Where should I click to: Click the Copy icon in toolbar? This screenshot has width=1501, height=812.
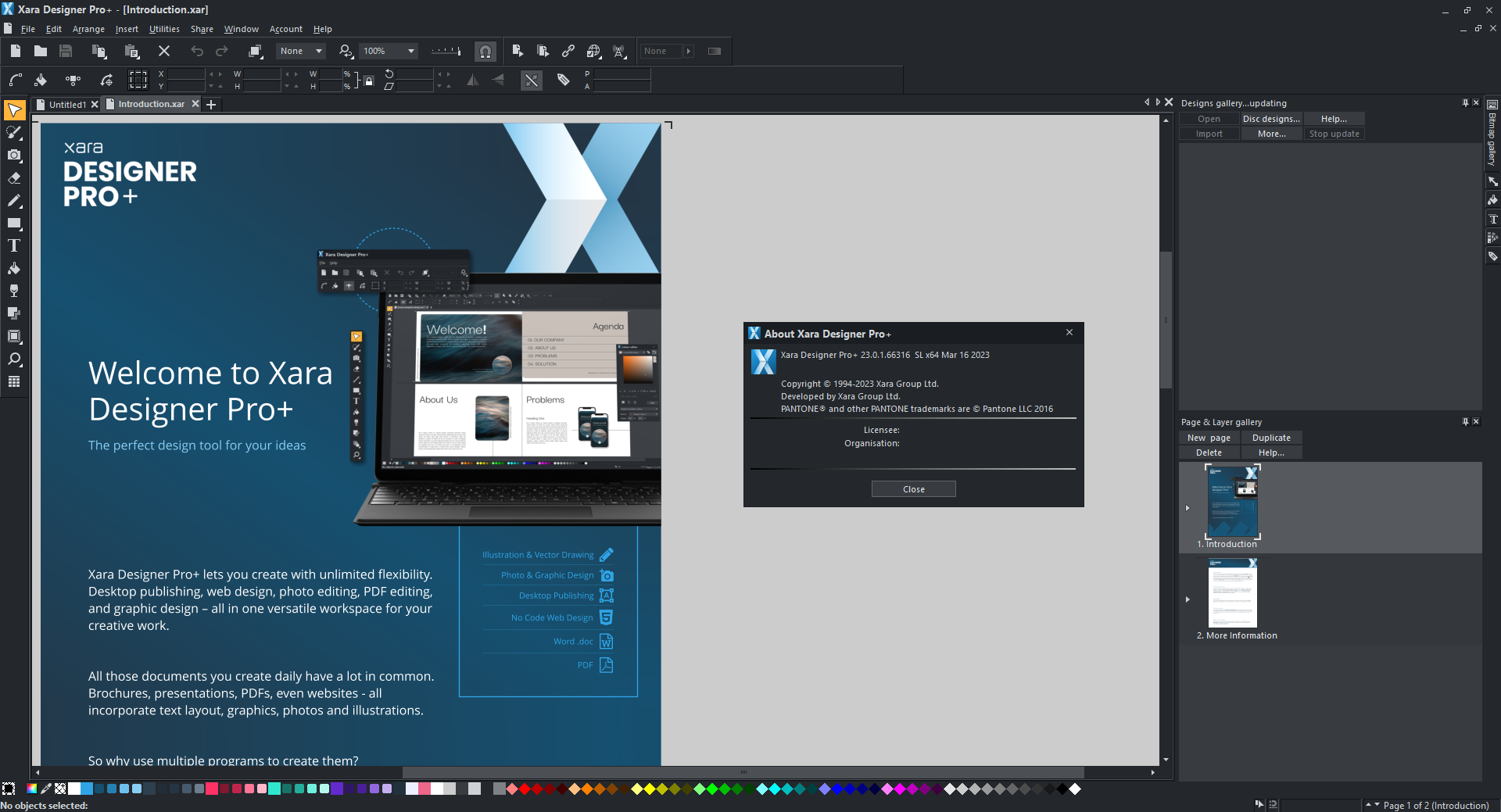click(x=99, y=52)
